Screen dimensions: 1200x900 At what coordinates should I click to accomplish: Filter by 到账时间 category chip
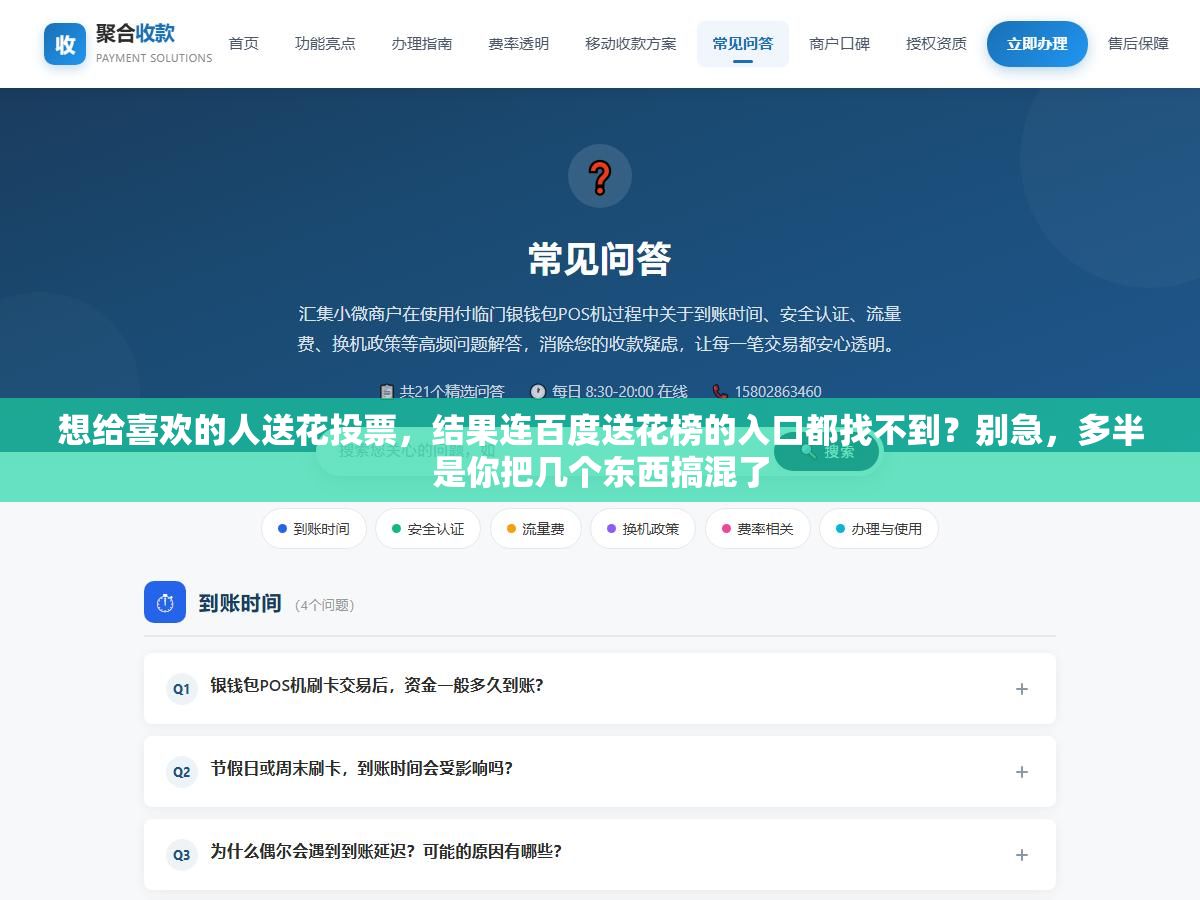[x=314, y=529]
